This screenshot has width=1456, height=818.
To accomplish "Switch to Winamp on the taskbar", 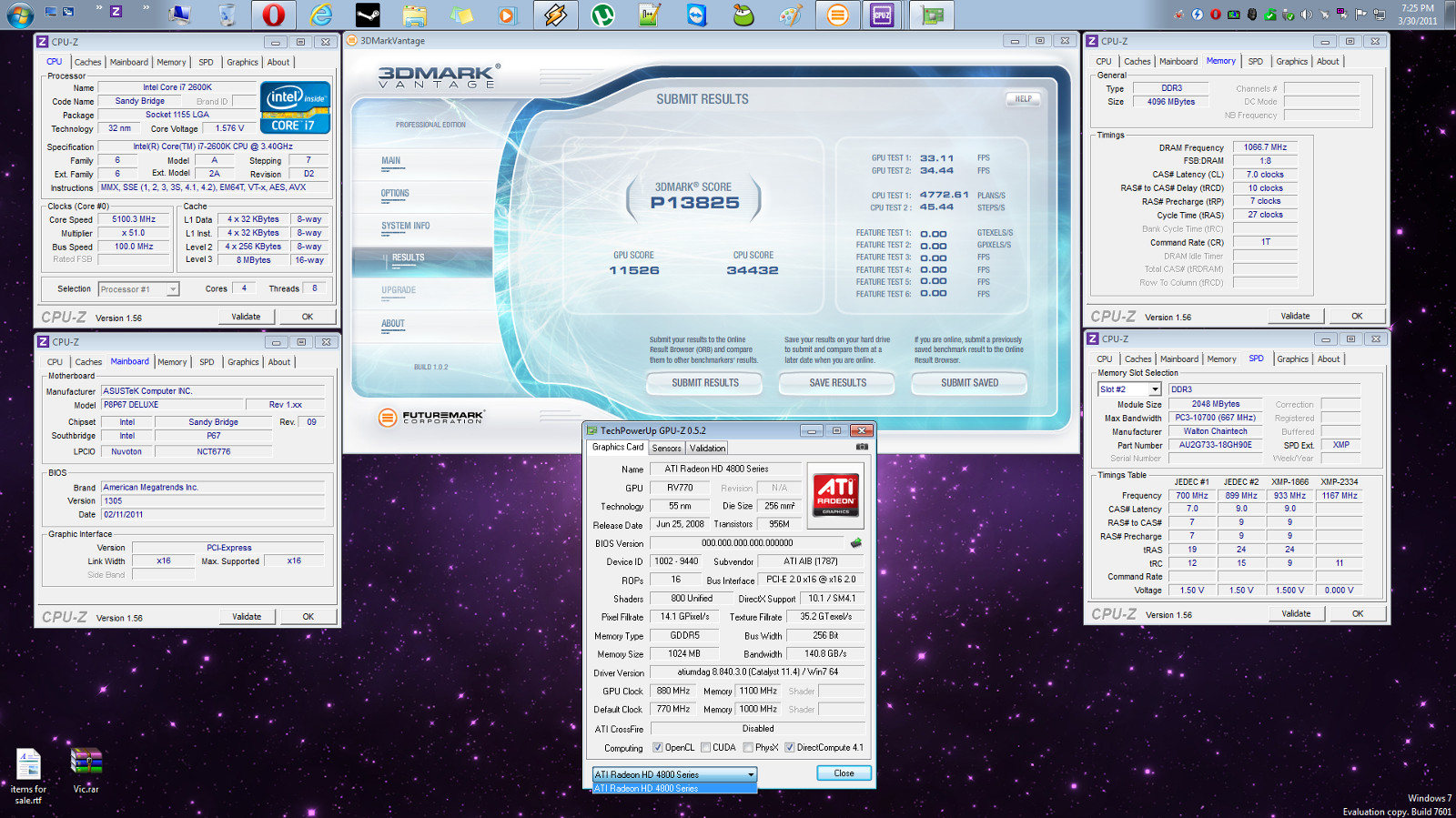I will click(x=555, y=15).
